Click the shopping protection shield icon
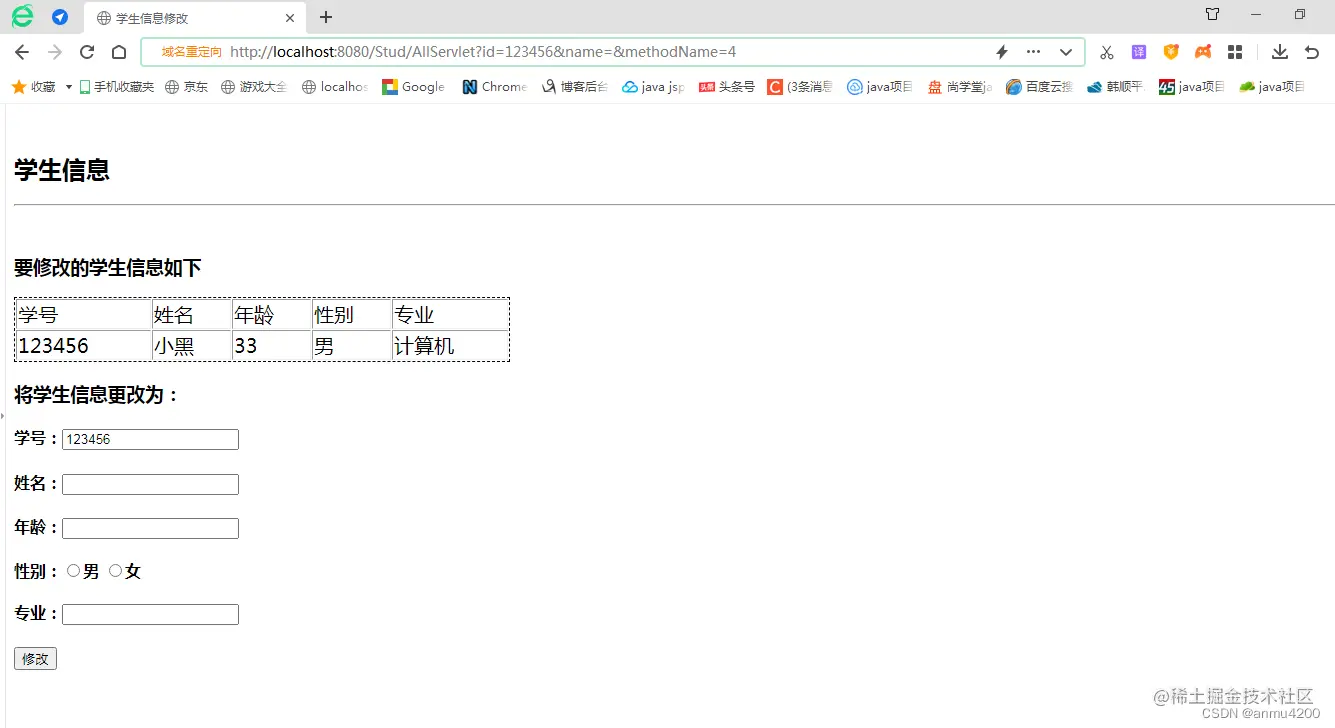1335x728 pixels. pos(1171,51)
